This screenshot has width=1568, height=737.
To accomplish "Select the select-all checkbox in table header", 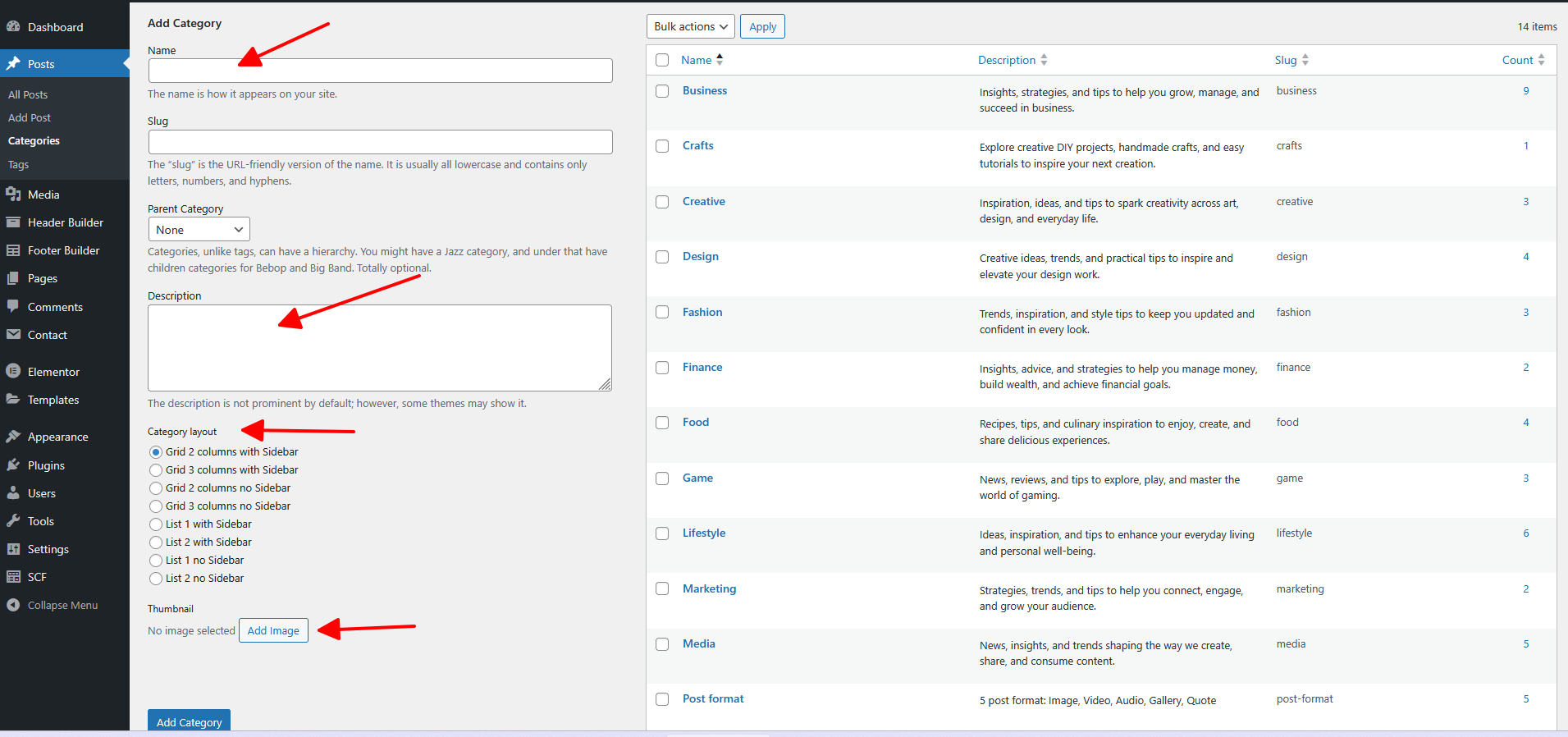I will (662, 60).
